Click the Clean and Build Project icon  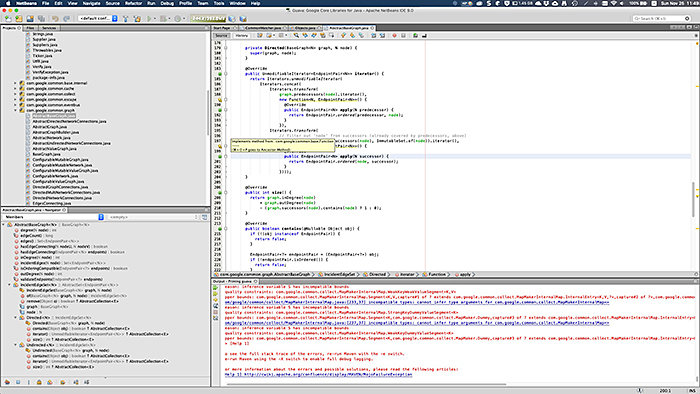point(137,19)
